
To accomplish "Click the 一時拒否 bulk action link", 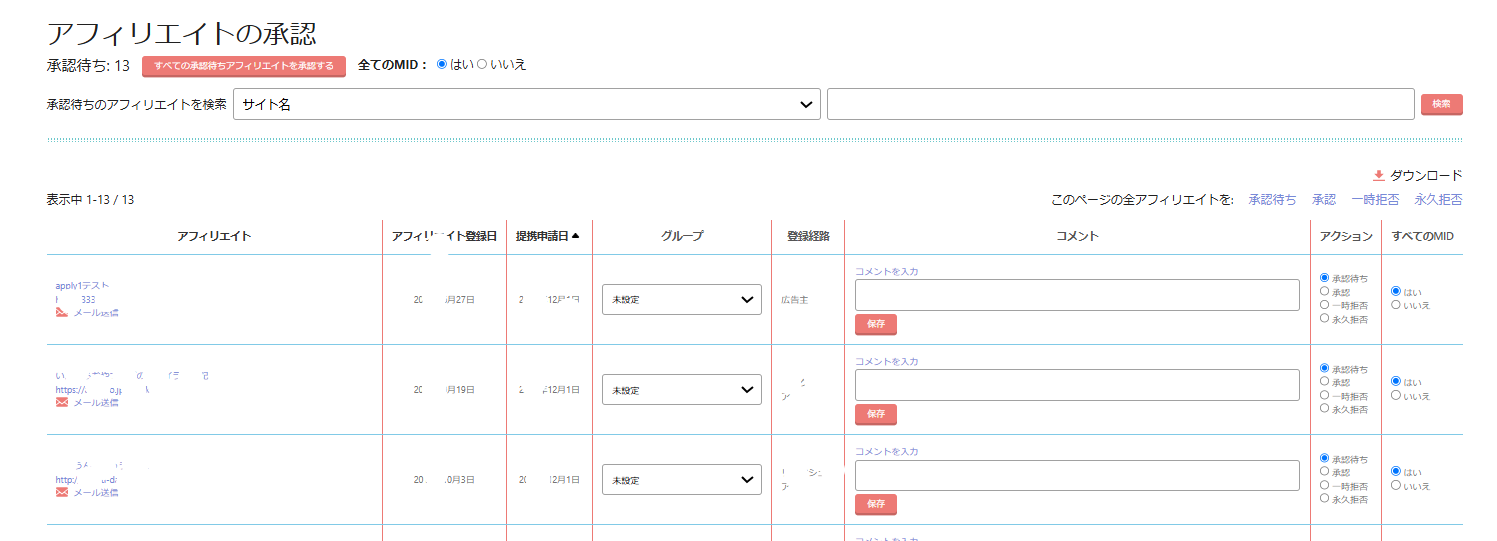I will pyautogui.click(x=1375, y=200).
